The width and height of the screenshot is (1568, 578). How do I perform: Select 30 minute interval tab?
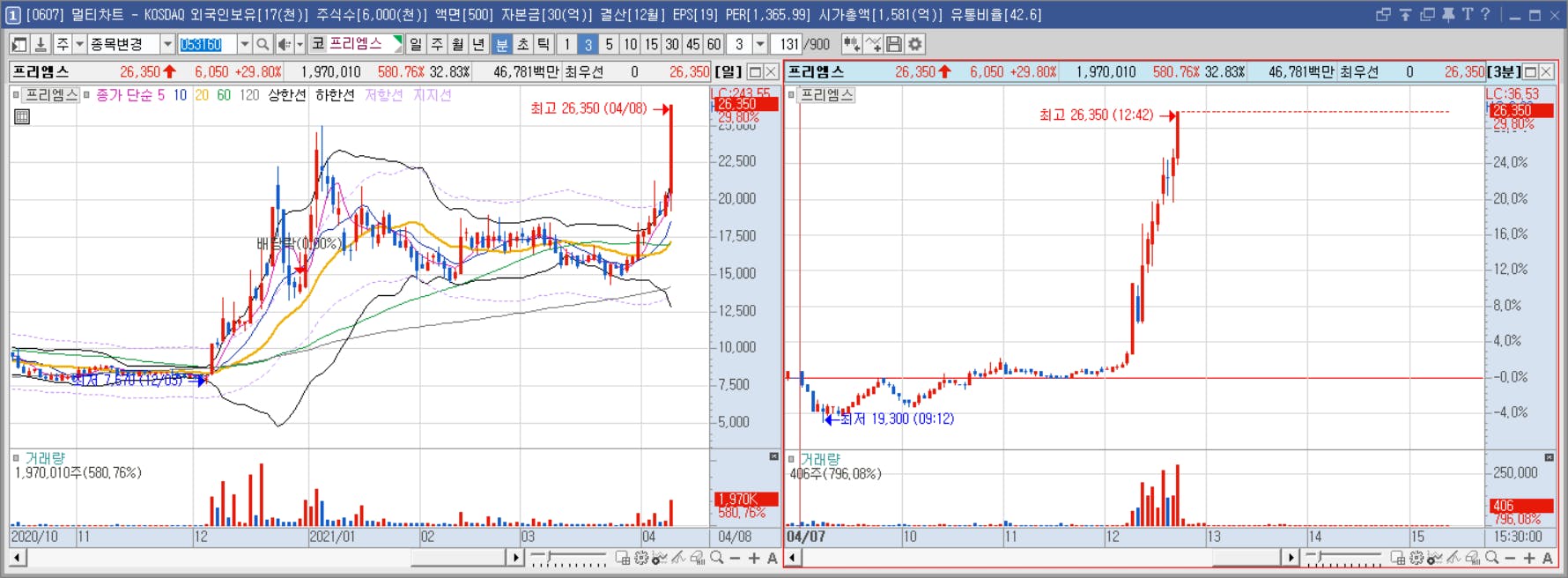click(x=672, y=44)
